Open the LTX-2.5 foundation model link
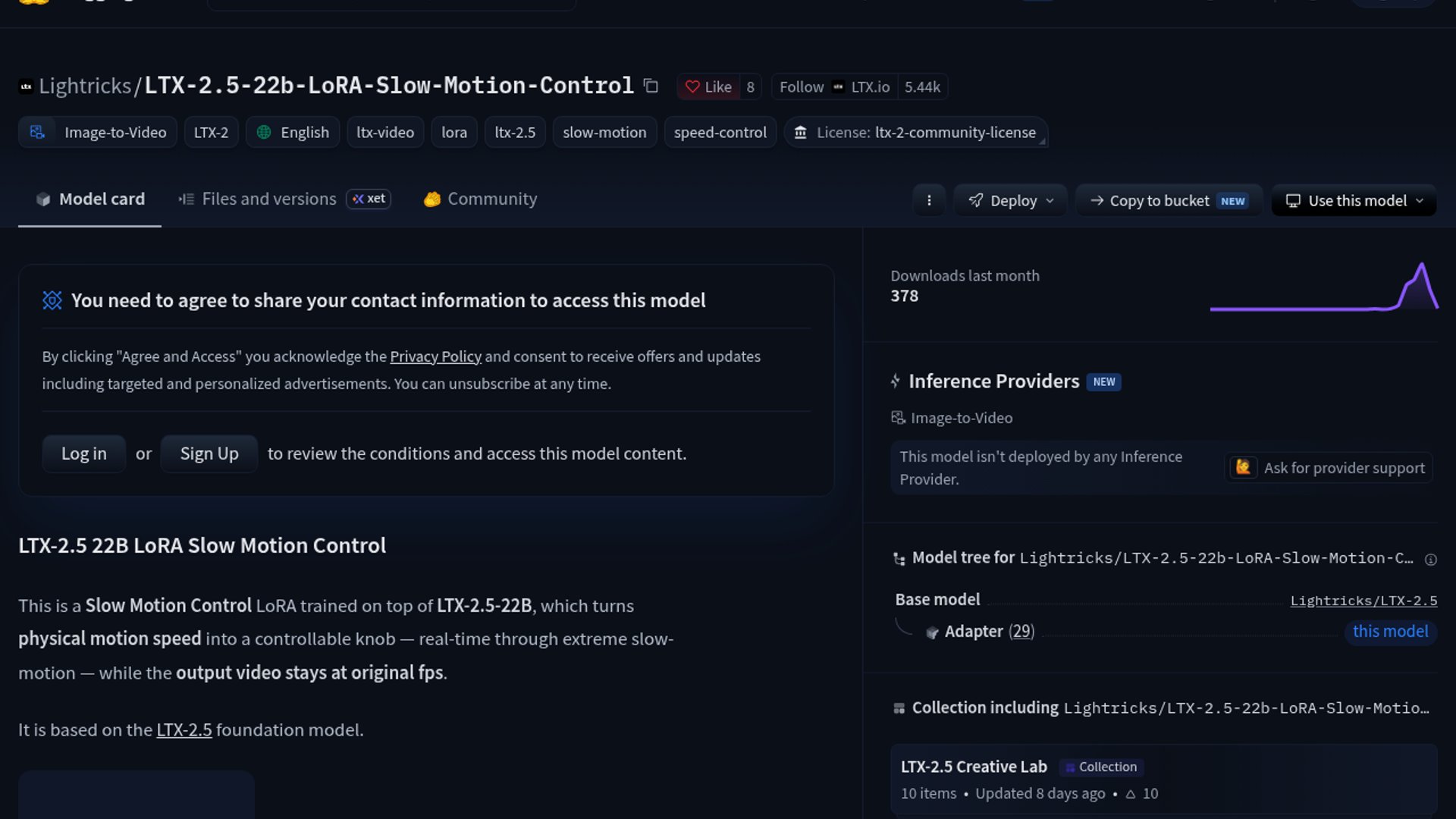1456x819 pixels. [184, 730]
